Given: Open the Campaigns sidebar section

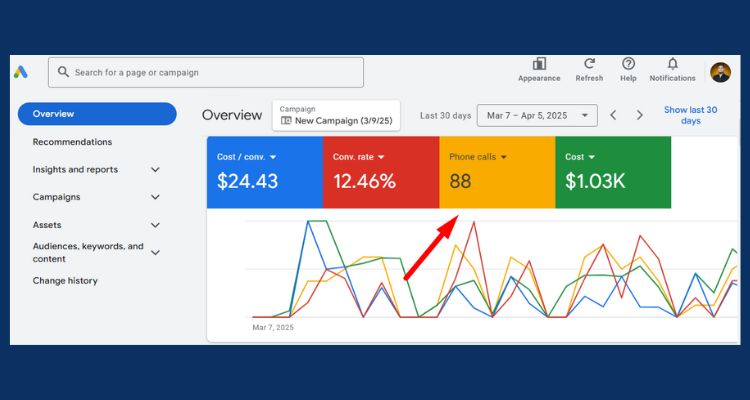Looking at the screenshot, I should 56,197.
